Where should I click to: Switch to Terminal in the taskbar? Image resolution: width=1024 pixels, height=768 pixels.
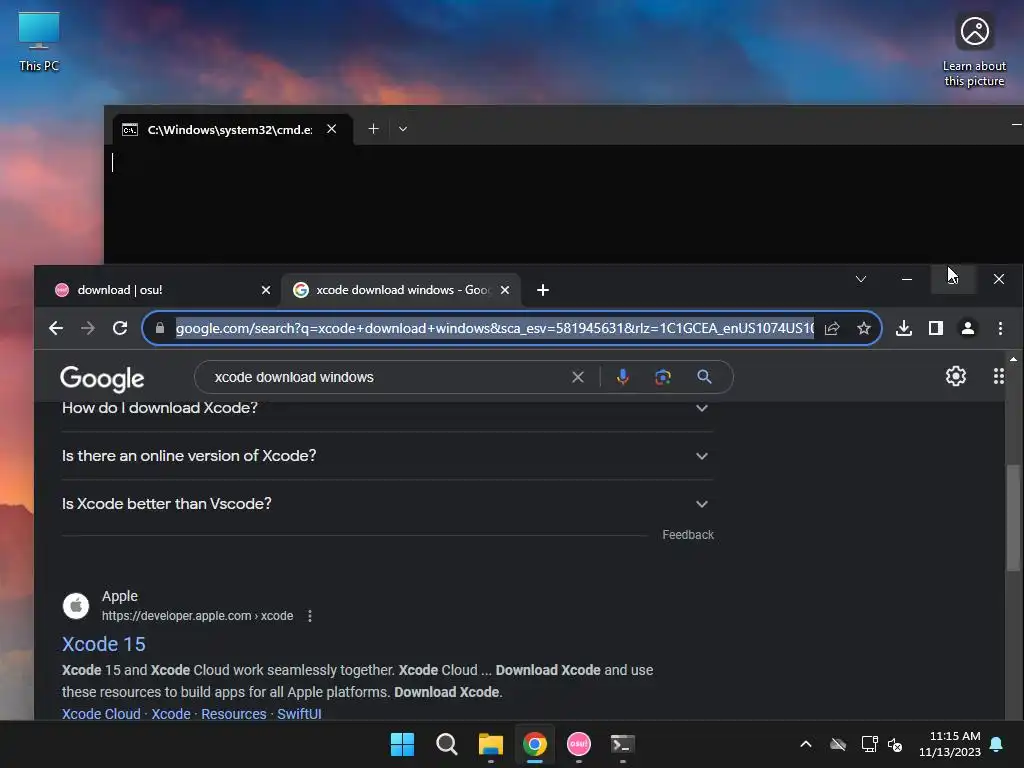point(622,744)
